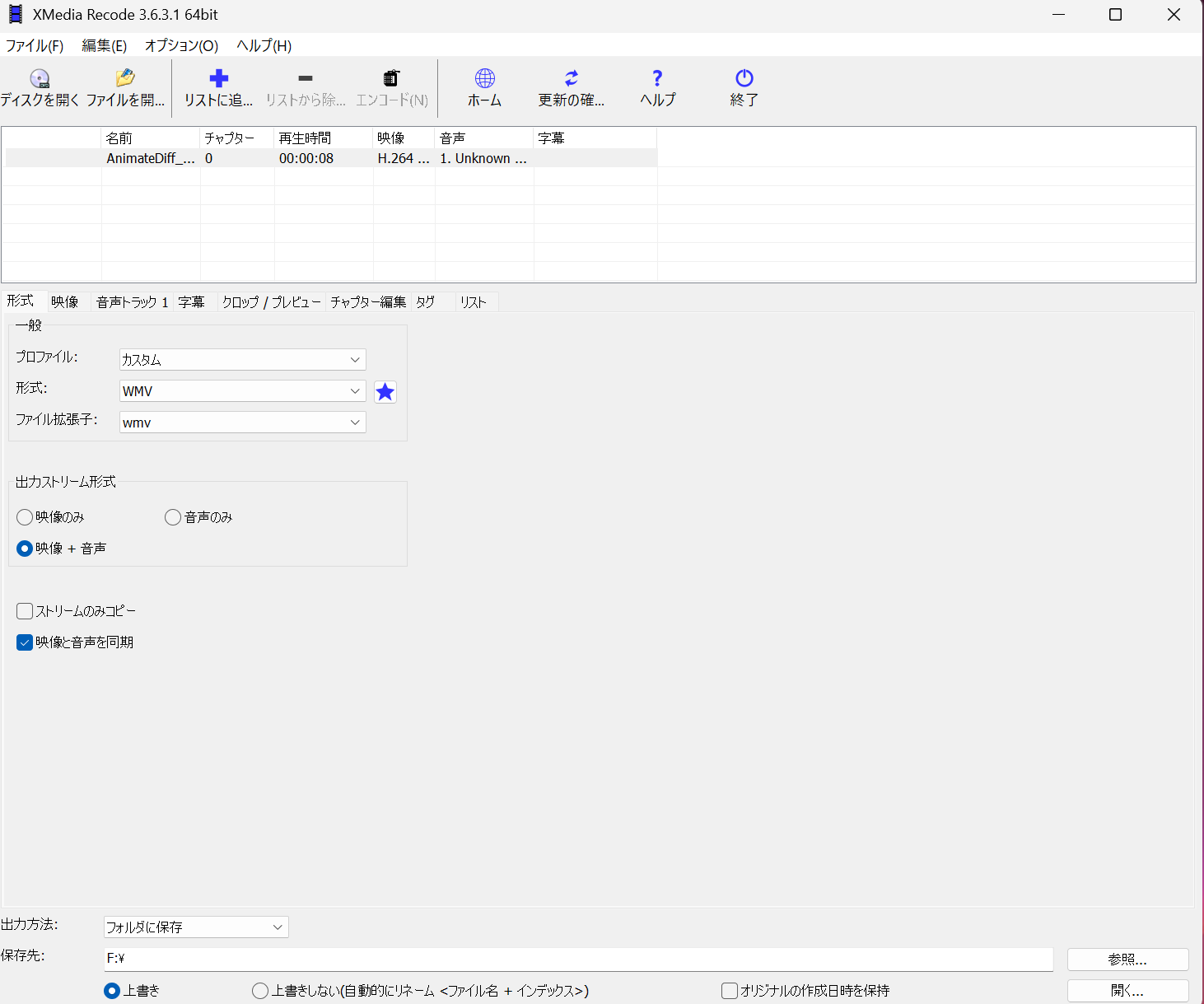1204x1004 pixels.
Task: Expand the プロファイル dropdown
Action: pyautogui.click(x=243, y=360)
